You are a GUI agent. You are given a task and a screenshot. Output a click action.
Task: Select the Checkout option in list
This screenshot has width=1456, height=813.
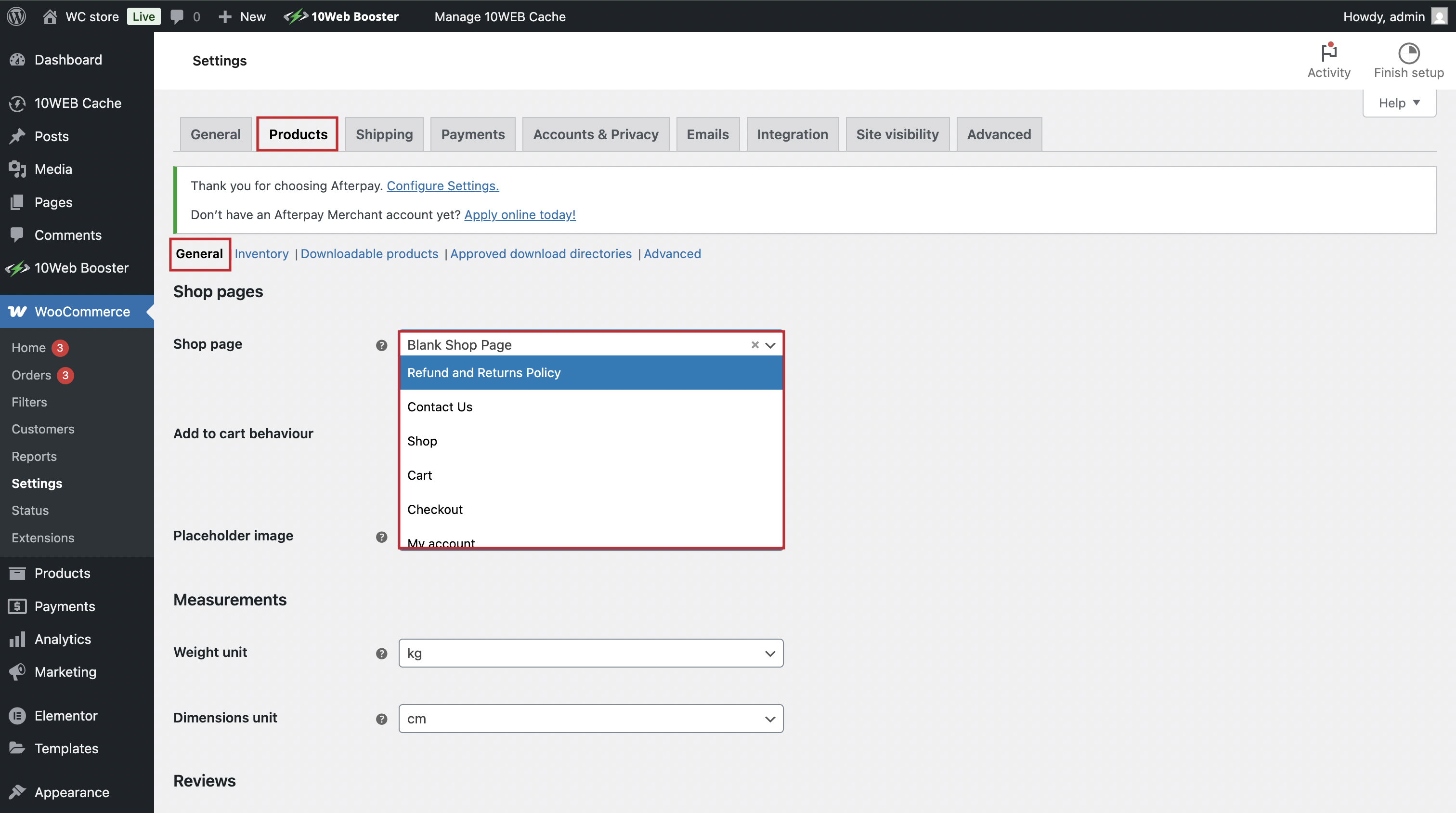[x=435, y=510]
